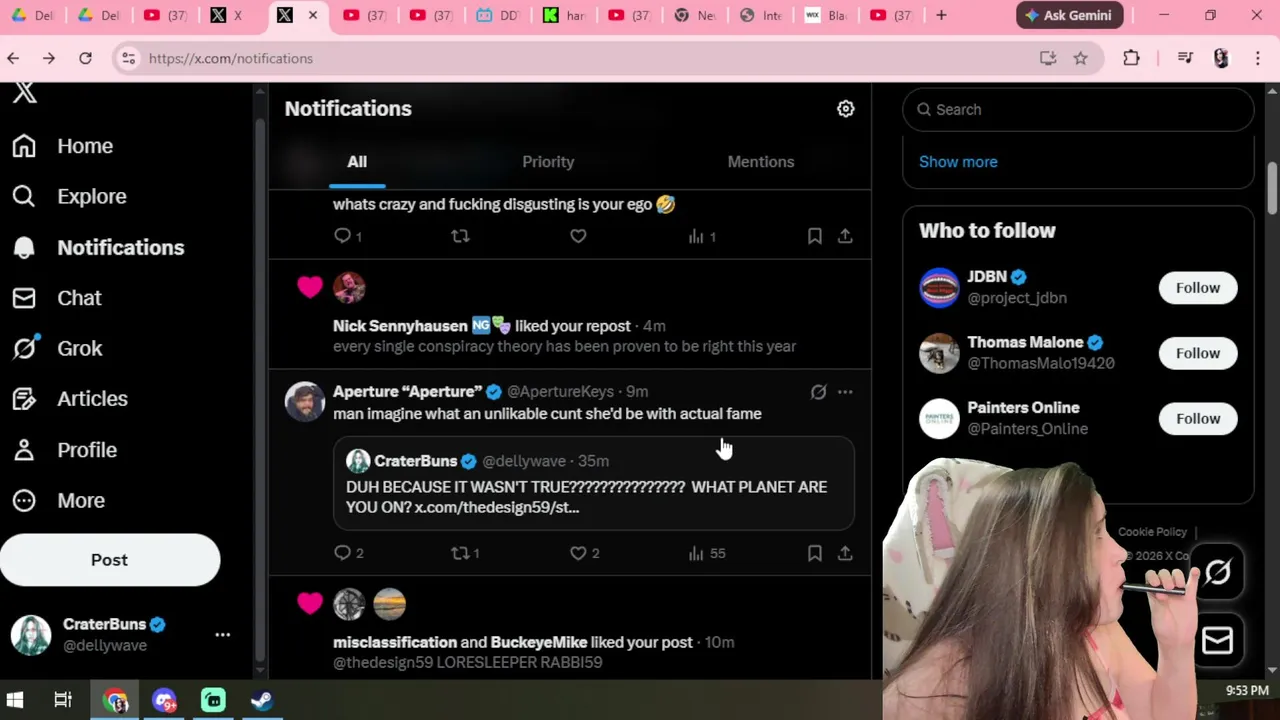The image size is (1280, 720).
Task: Follow Painters Online
Action: pyautogui.click(x=1198, y=419)
